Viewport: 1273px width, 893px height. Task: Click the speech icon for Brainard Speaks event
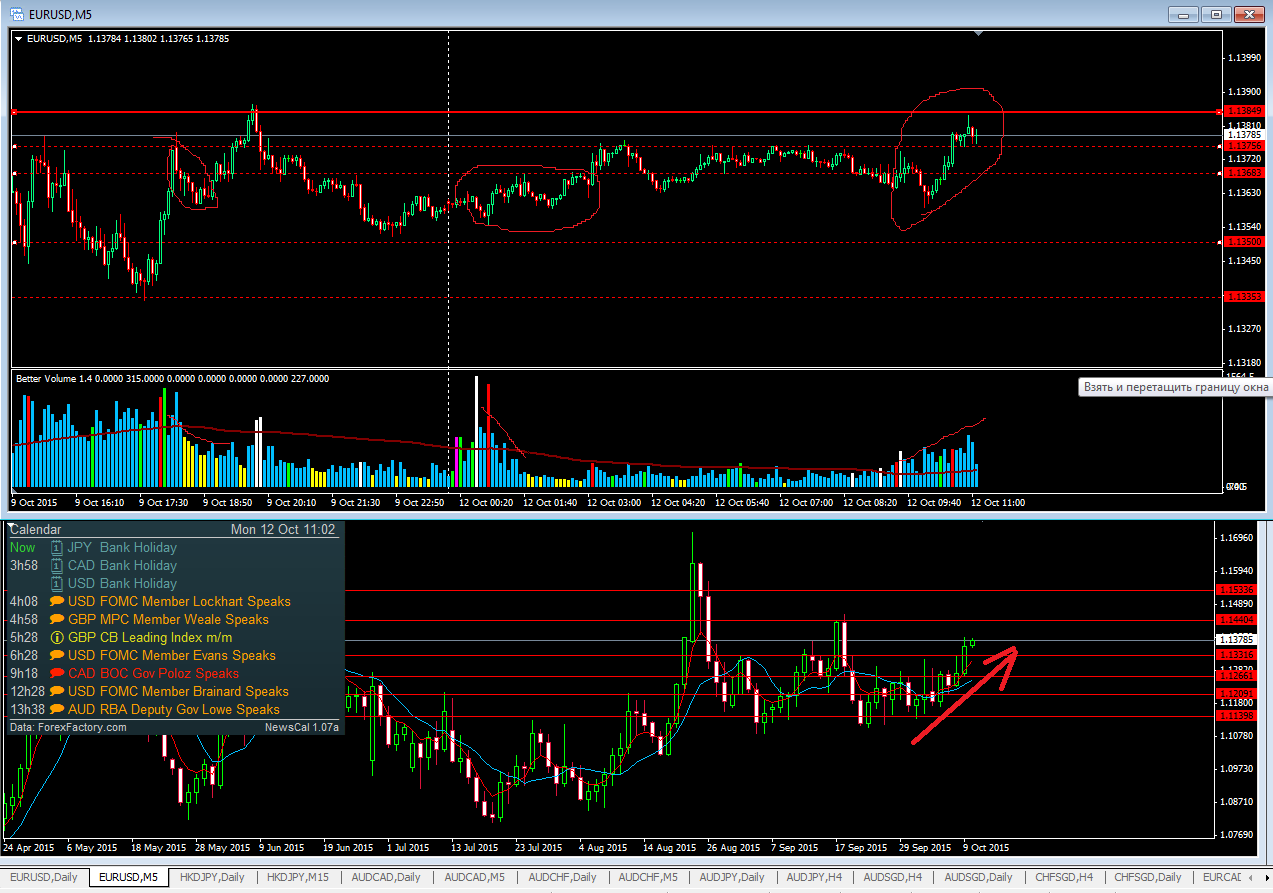click(x=57, y=692)
